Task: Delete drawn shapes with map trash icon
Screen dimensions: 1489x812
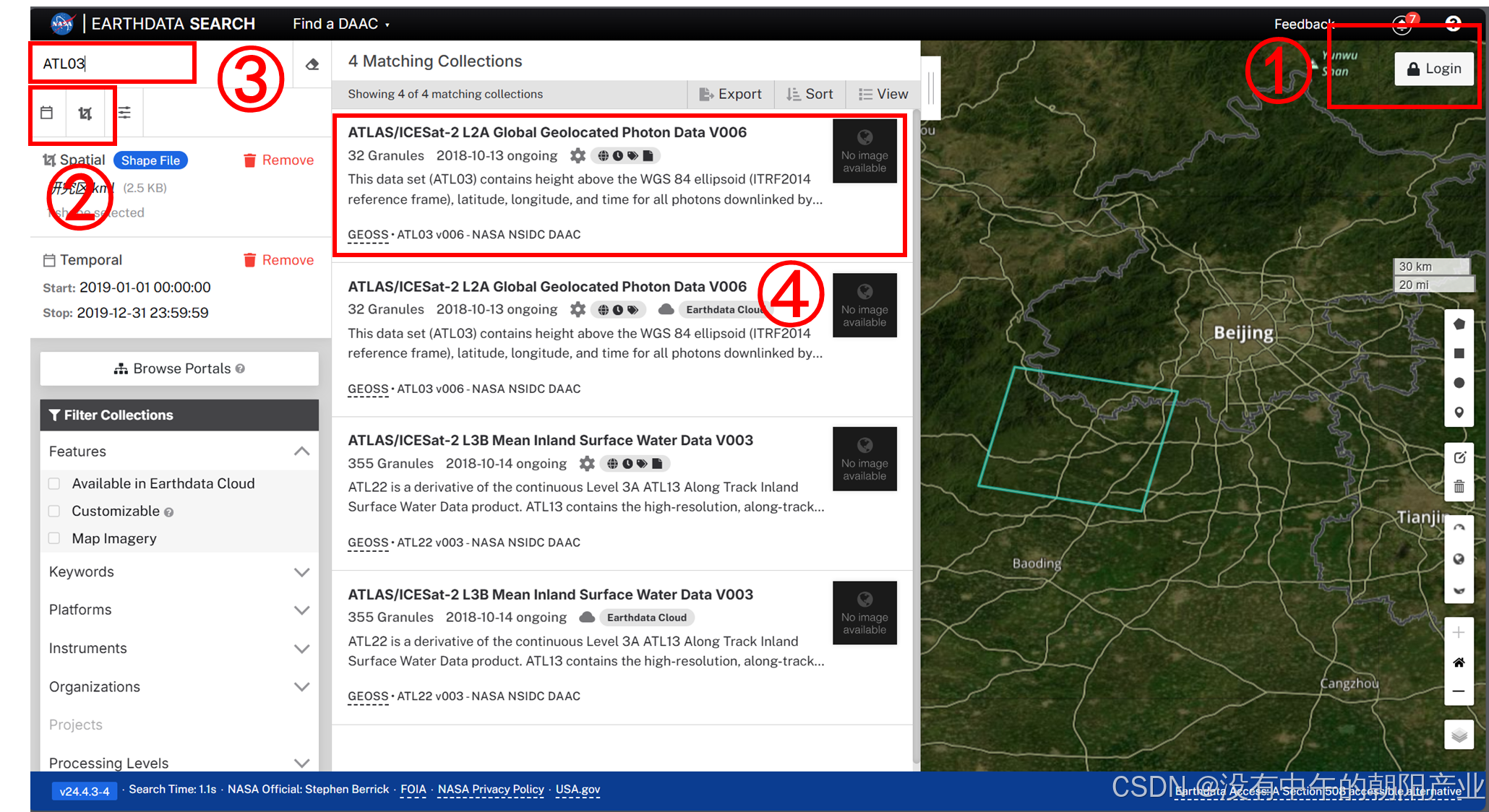Action: point(1459,487)
